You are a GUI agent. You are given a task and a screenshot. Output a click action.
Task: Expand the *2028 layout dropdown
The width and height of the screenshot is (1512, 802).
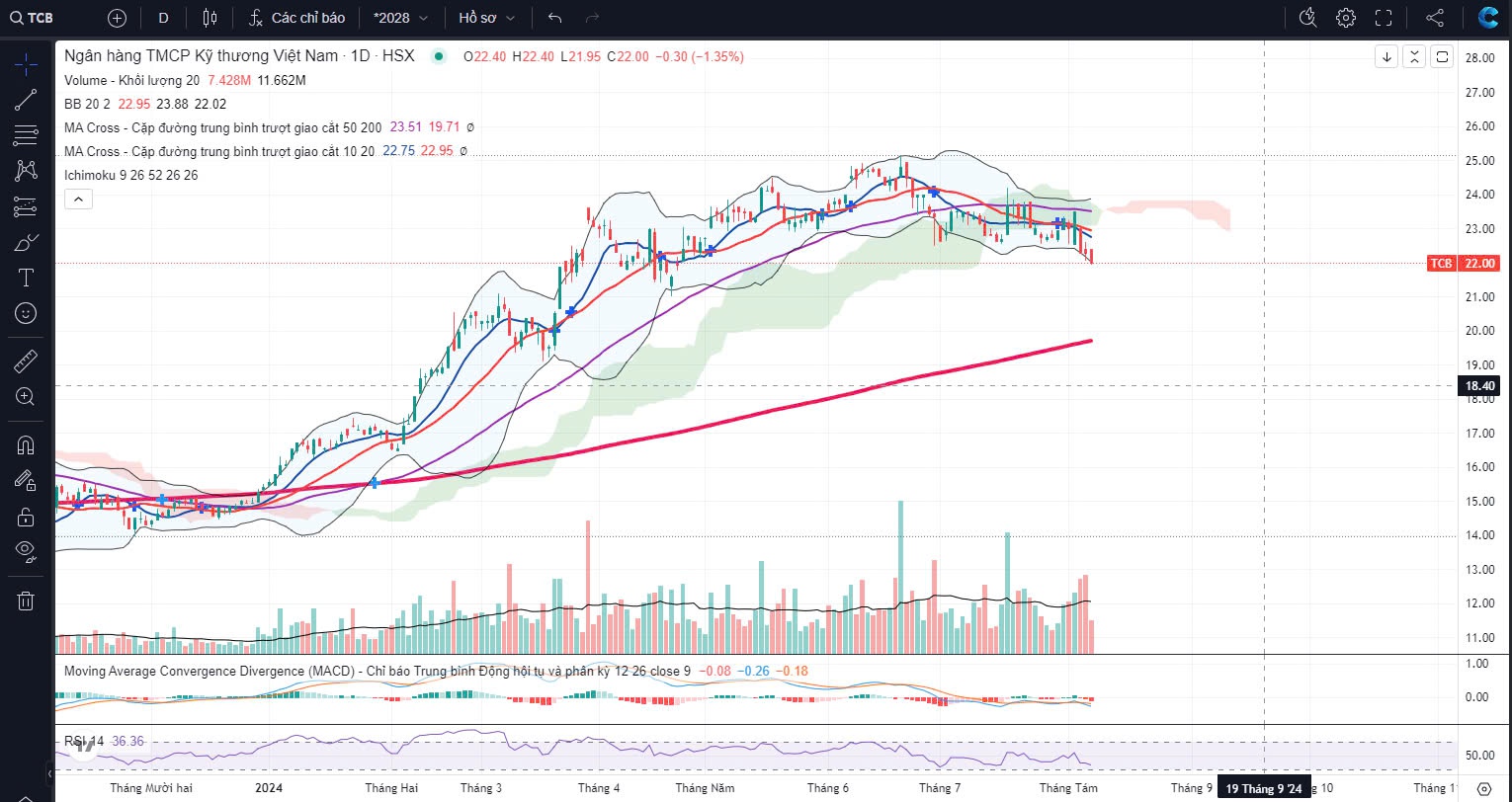[x=400, y=18]
